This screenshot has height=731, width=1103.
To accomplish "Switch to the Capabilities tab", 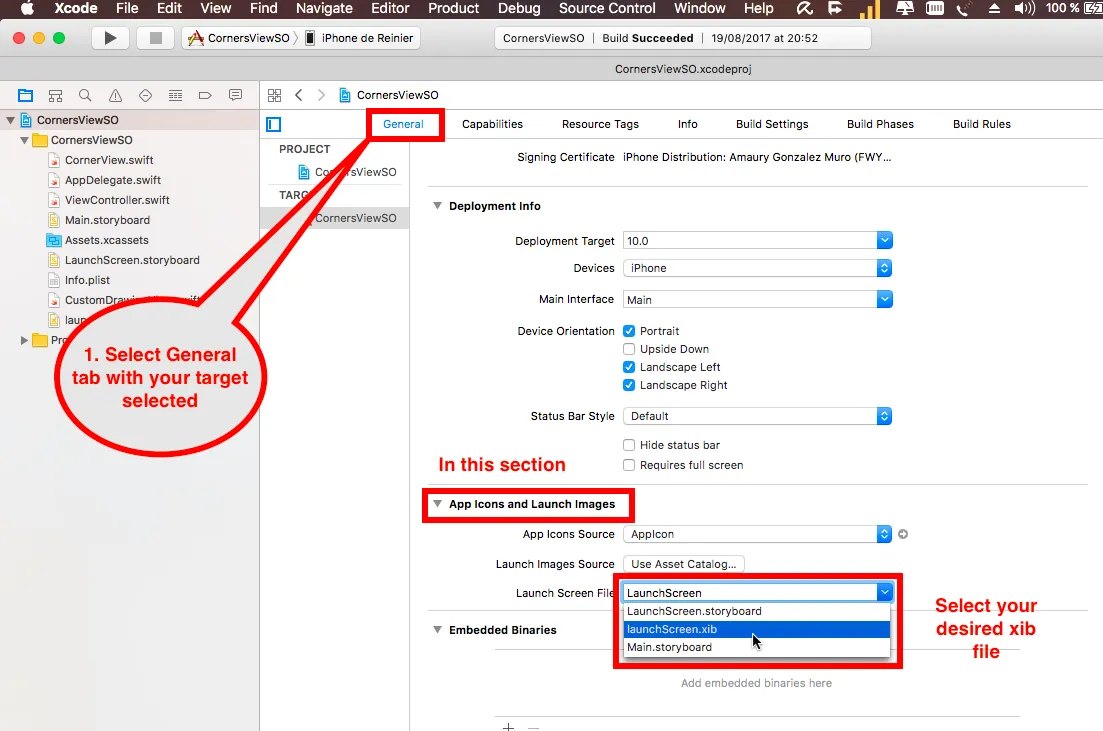I will pyautogui.click(x=492, y=125).
